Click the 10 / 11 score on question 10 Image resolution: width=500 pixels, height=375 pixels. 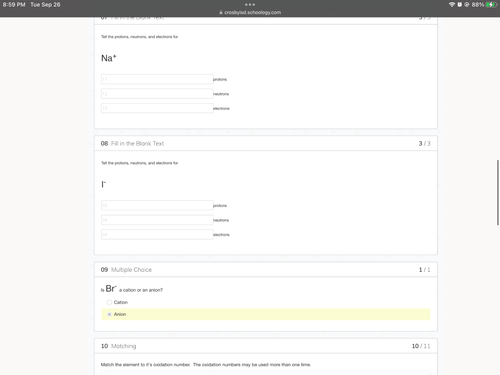pos(421,346)
